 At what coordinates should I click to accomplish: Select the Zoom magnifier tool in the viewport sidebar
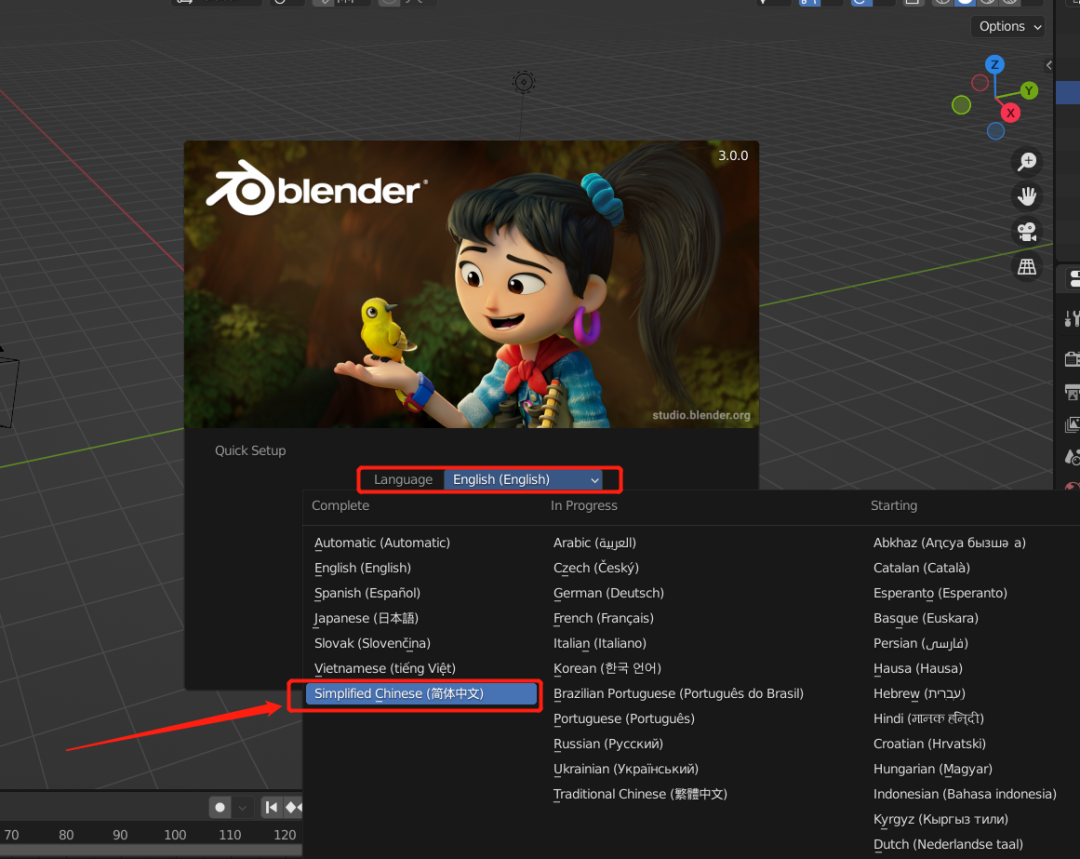coord(1027,161)
